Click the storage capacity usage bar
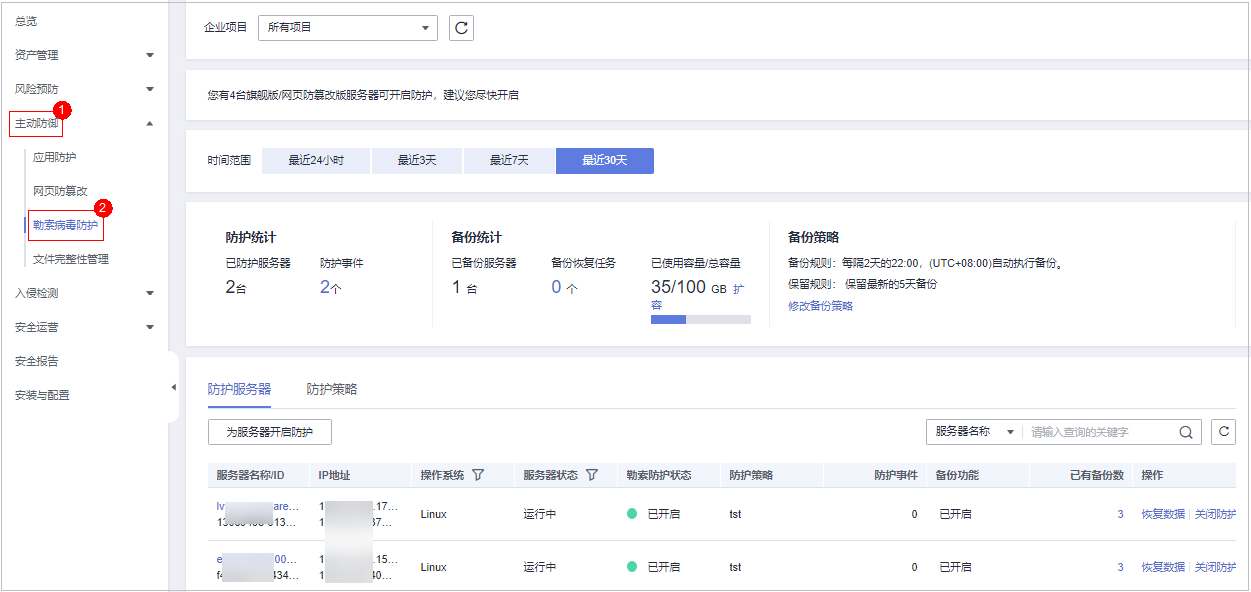1251x592 pixels. click(x=700, y=320)
